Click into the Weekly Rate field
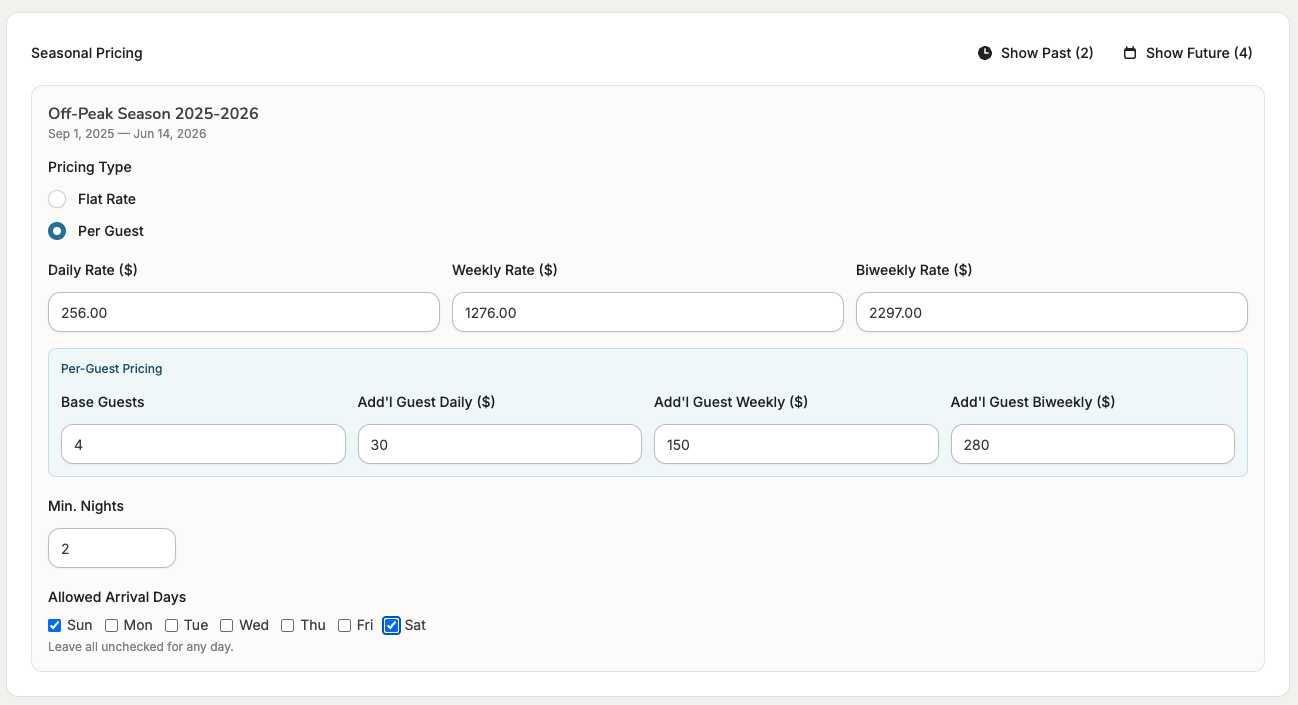 pyautogui.click(x=647, y=312)
